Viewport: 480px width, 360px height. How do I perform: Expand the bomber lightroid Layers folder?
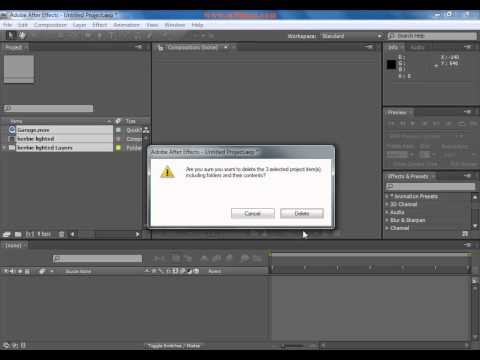[x=4, y=148]
